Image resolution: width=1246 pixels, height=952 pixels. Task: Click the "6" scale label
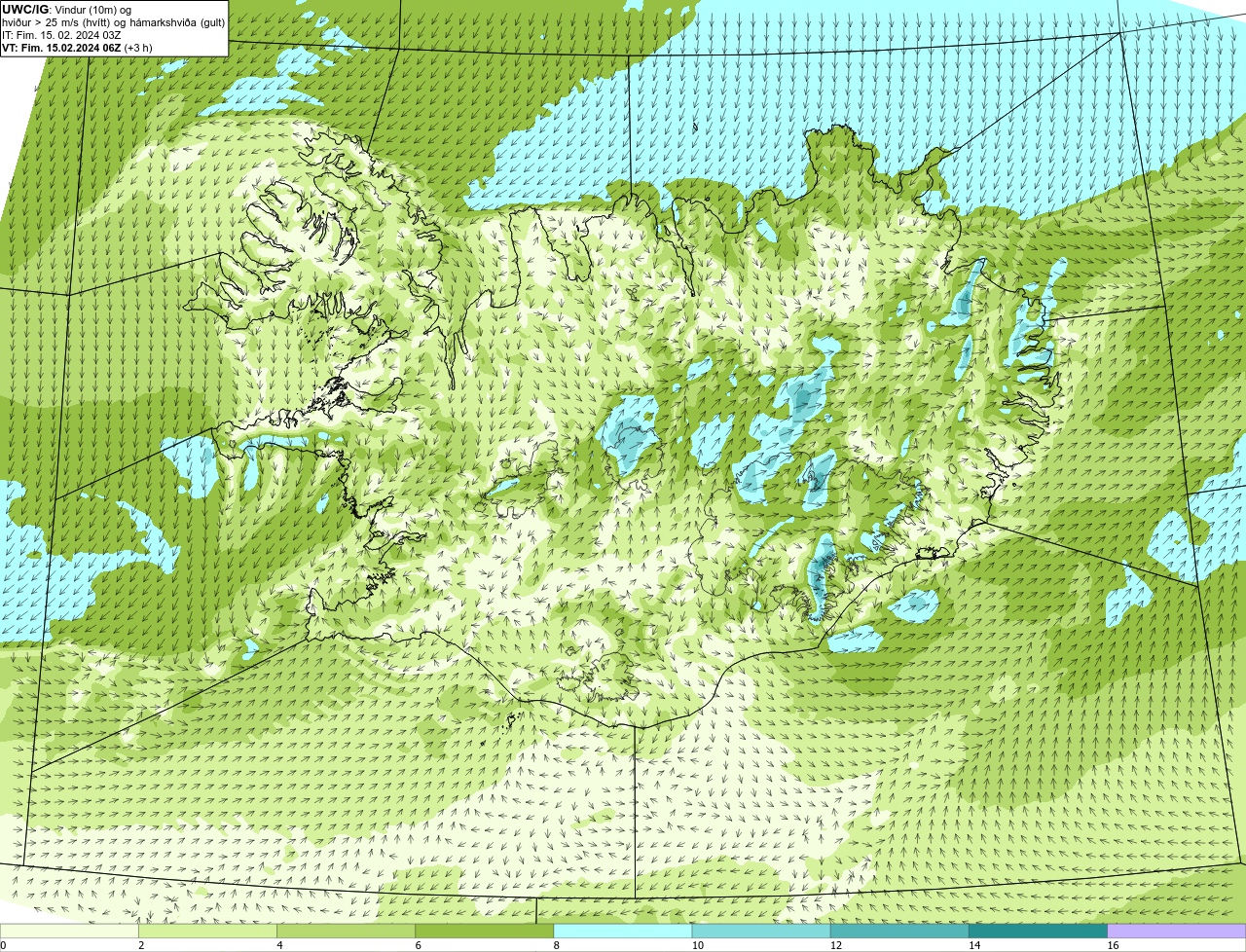(419, 945)
